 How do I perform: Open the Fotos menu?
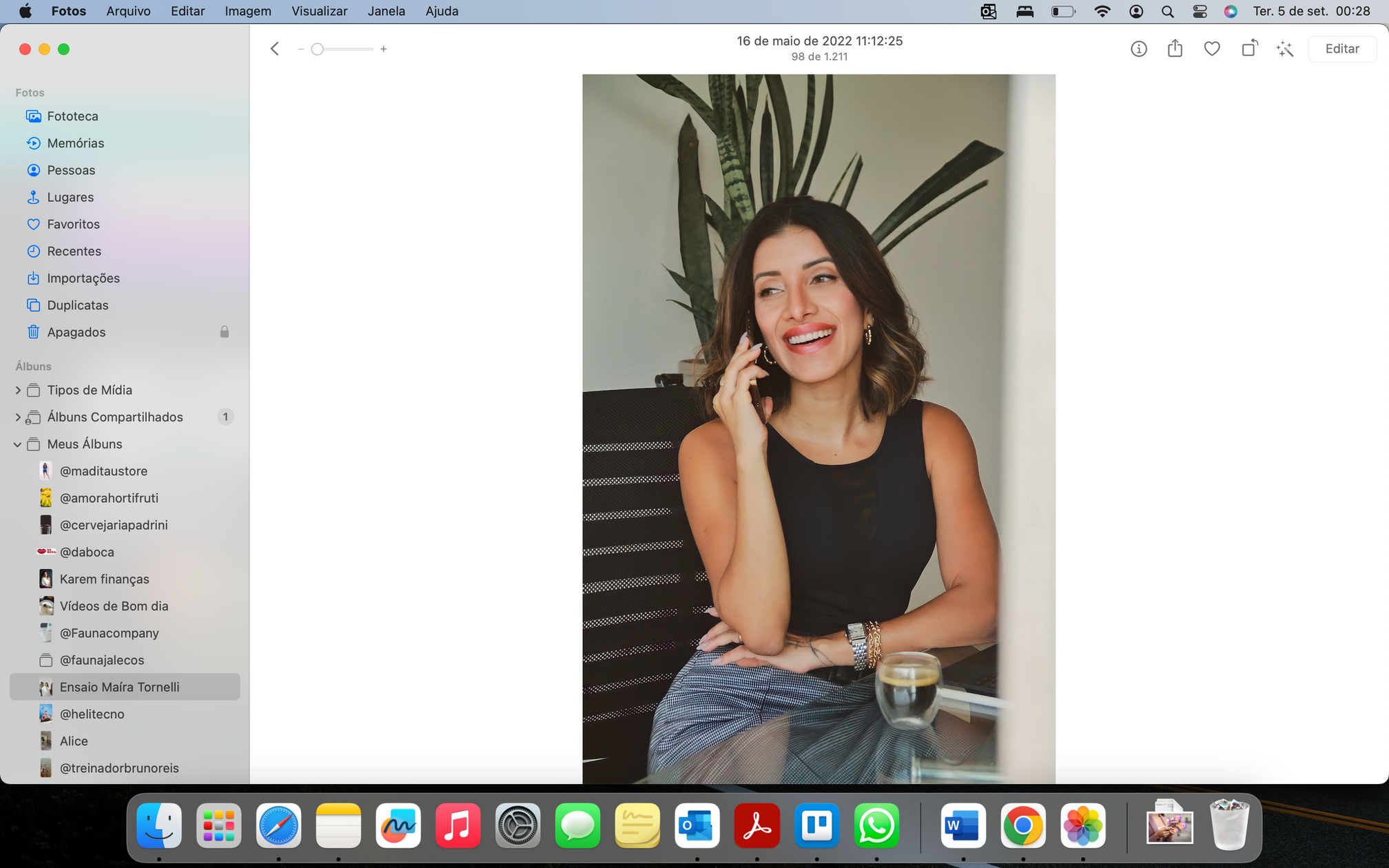(69, 11)
